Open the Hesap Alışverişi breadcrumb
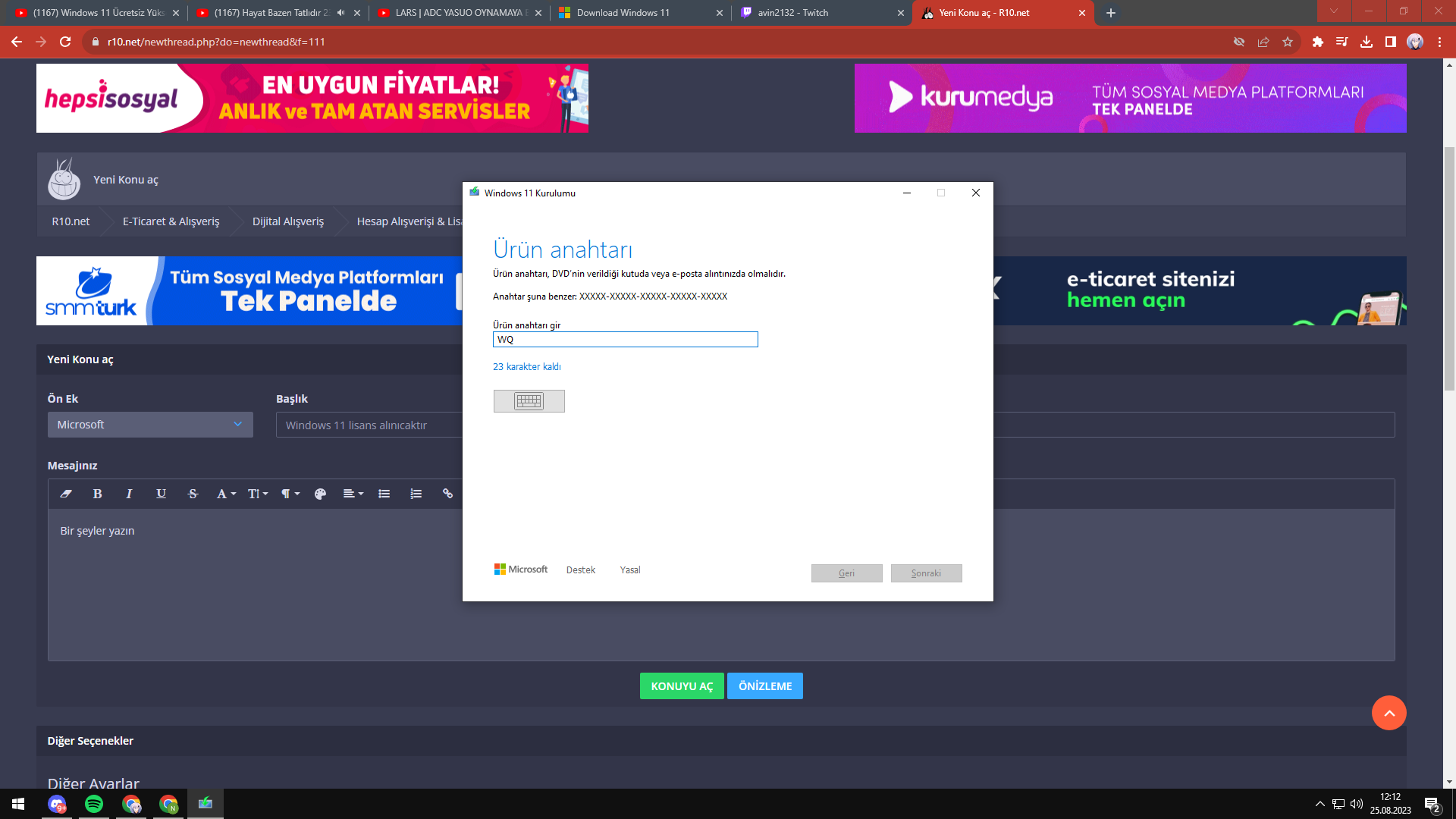 [x=409, y=221]
